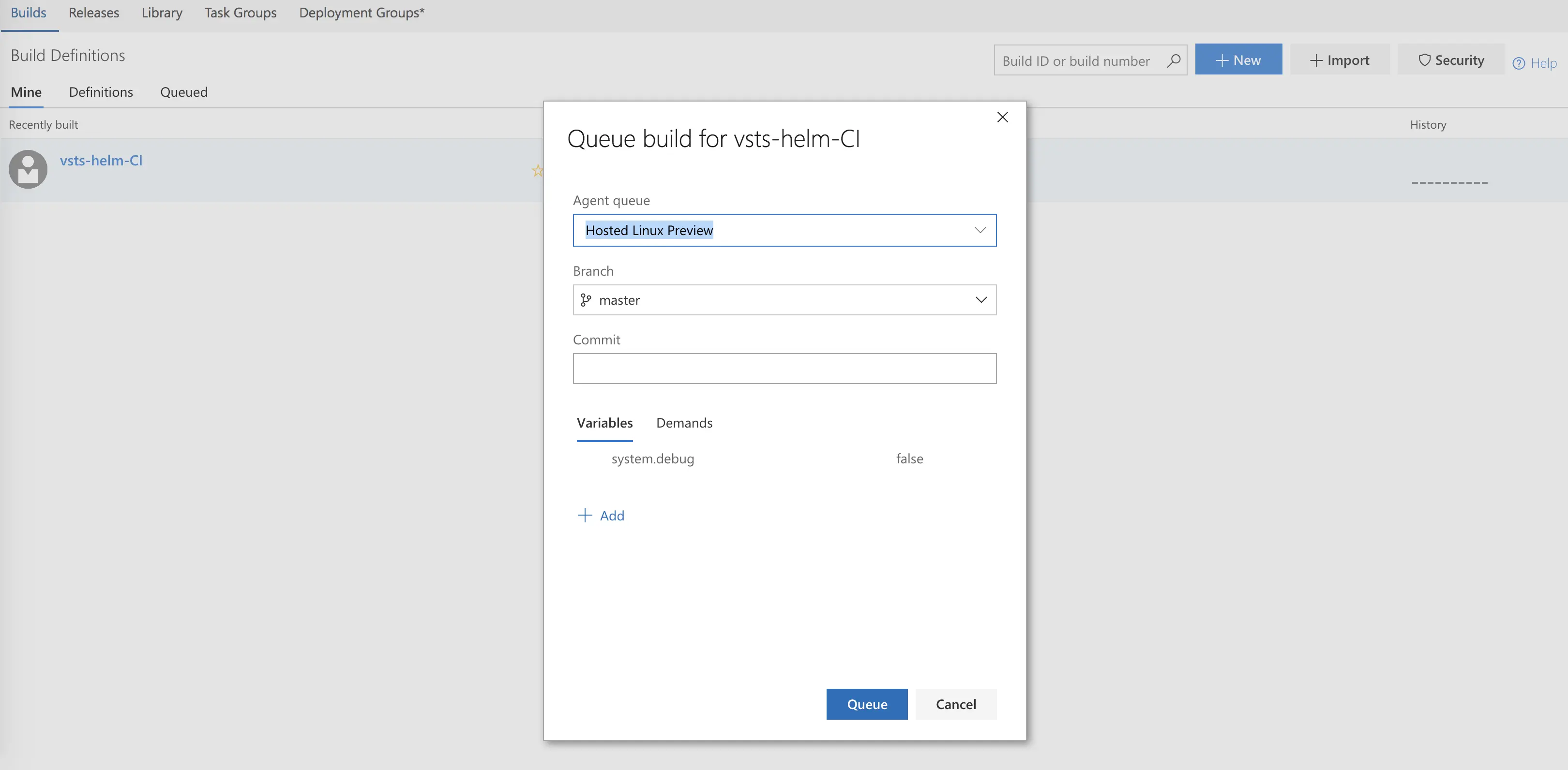Click the Commit label above the input
Image resolution: width=1568 pixels, height=770 pixels.
point(596,340)
